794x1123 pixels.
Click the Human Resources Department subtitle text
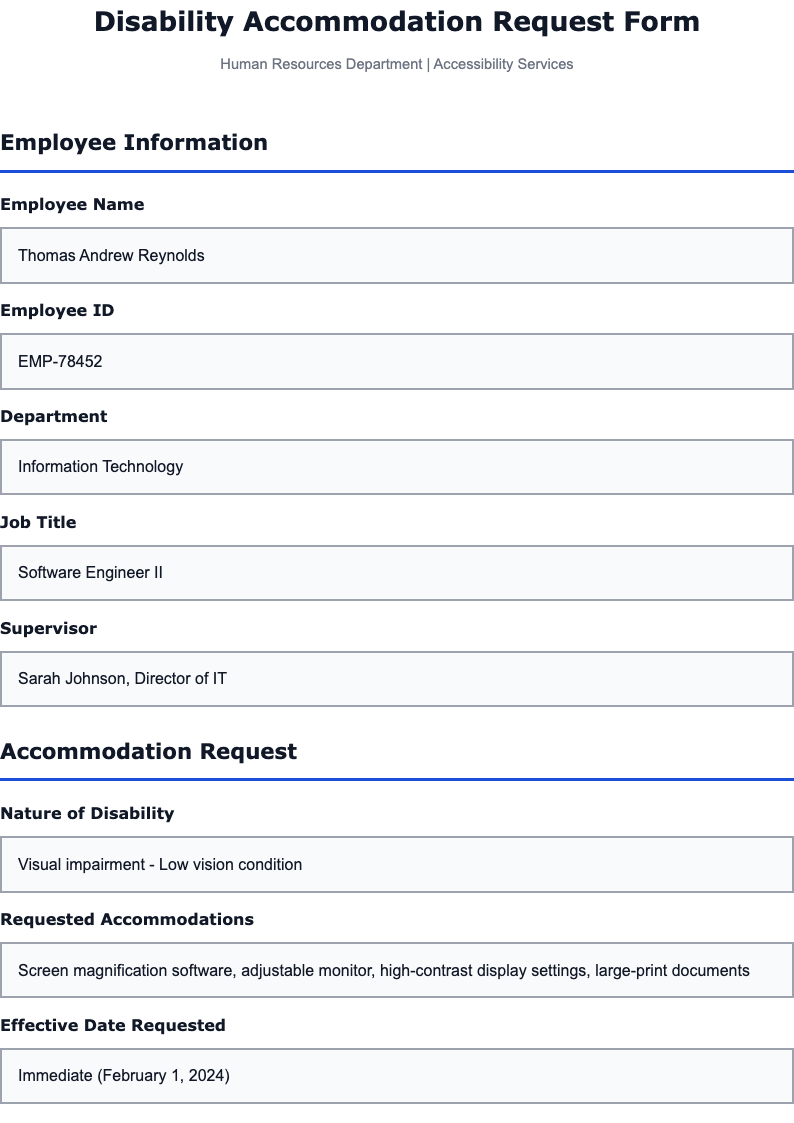(x=397, y=64)
